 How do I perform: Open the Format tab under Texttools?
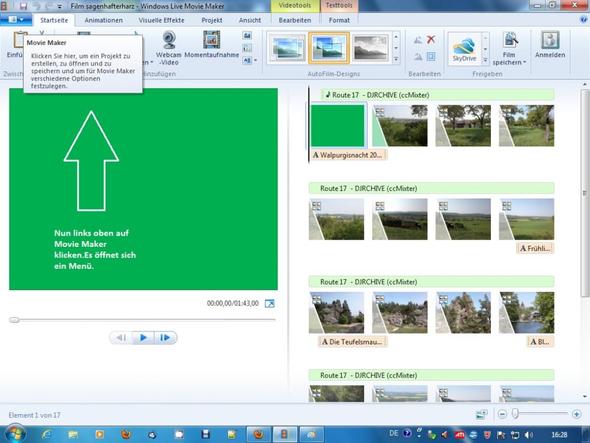339,20
